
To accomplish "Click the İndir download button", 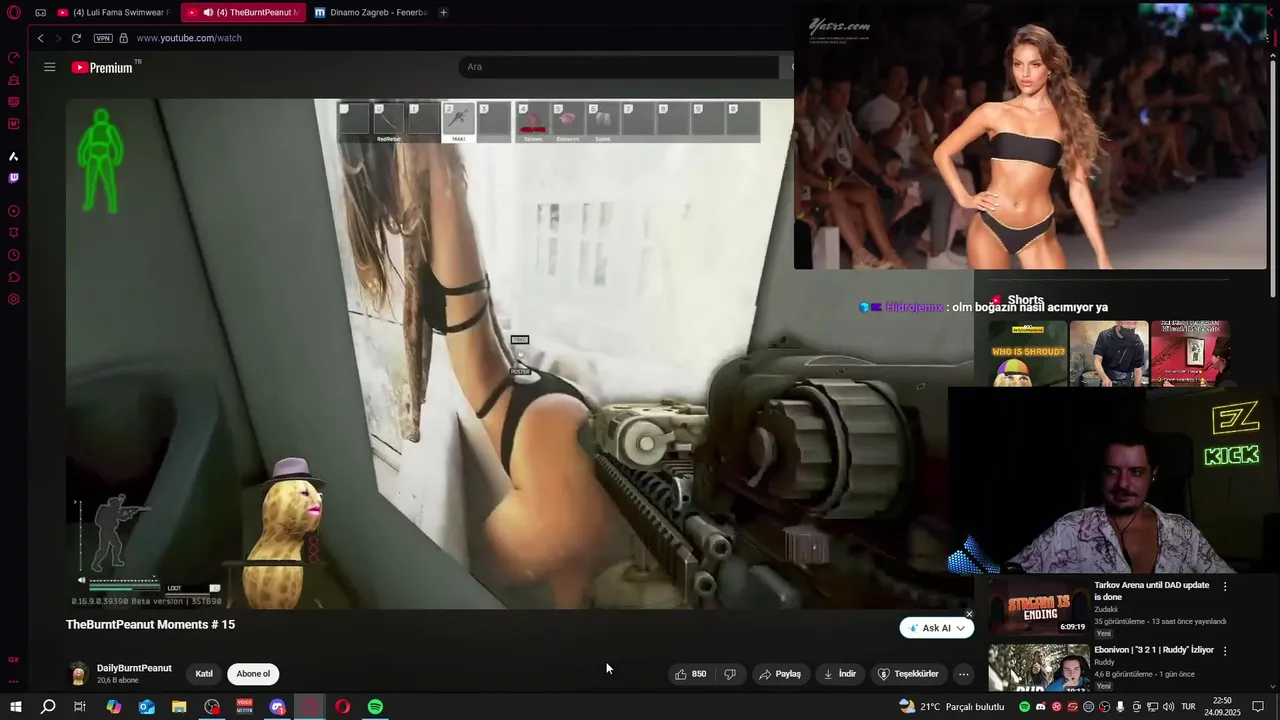I will (x=840, y=674).
